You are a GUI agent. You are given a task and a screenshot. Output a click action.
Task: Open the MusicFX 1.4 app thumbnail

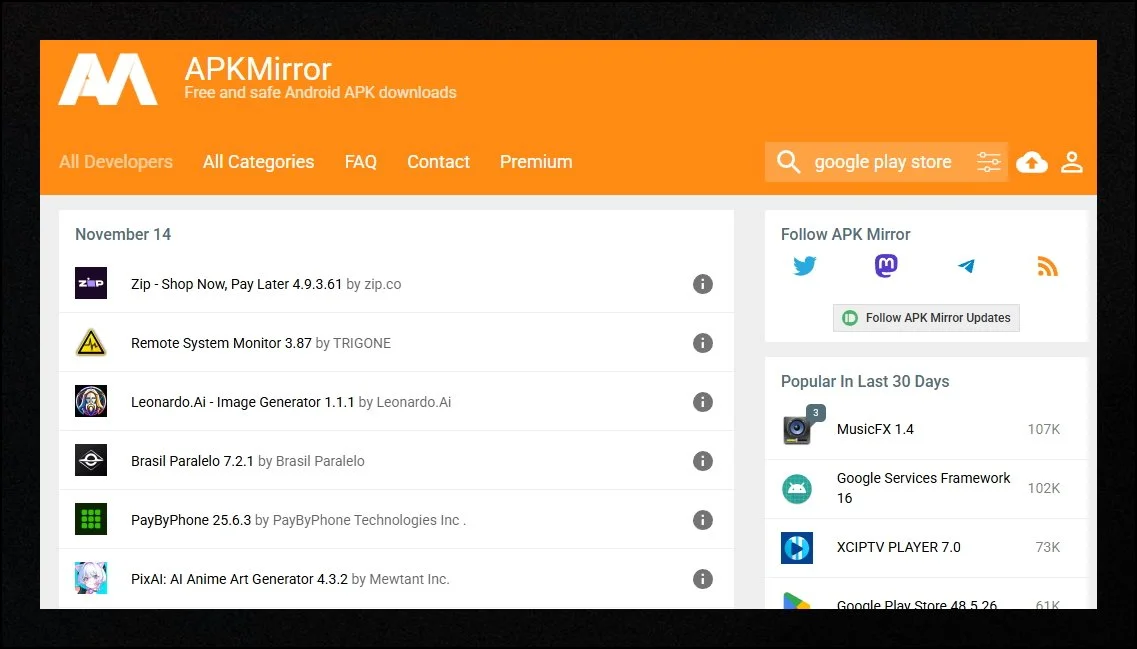point(798,429)
